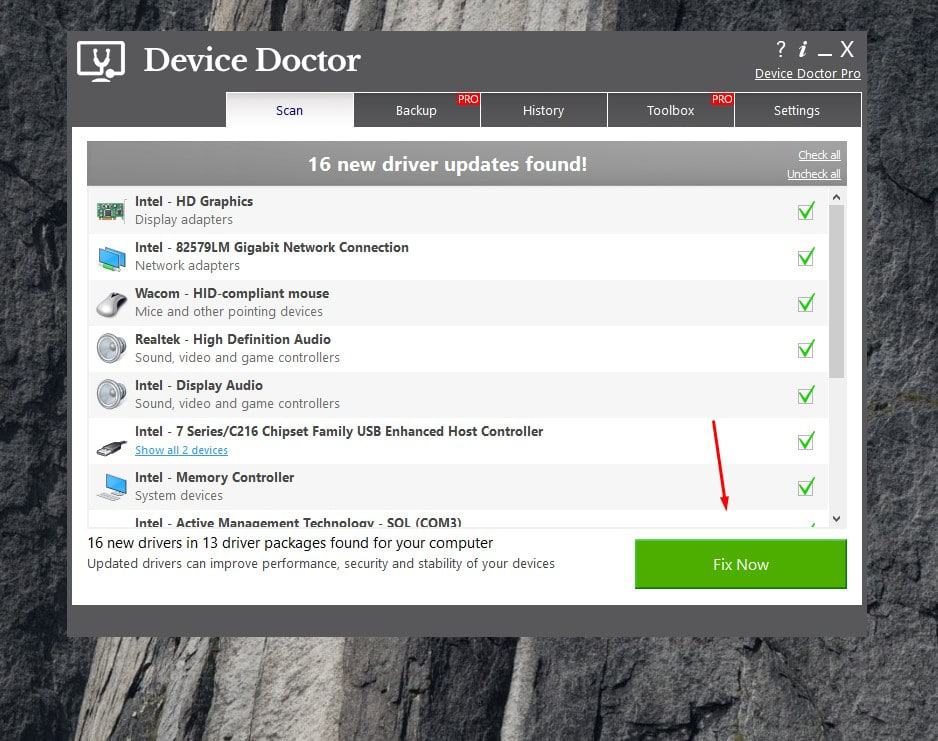Click the scrollbar down arrow
This screenshot has width=938, height=741.
(836, 519)
